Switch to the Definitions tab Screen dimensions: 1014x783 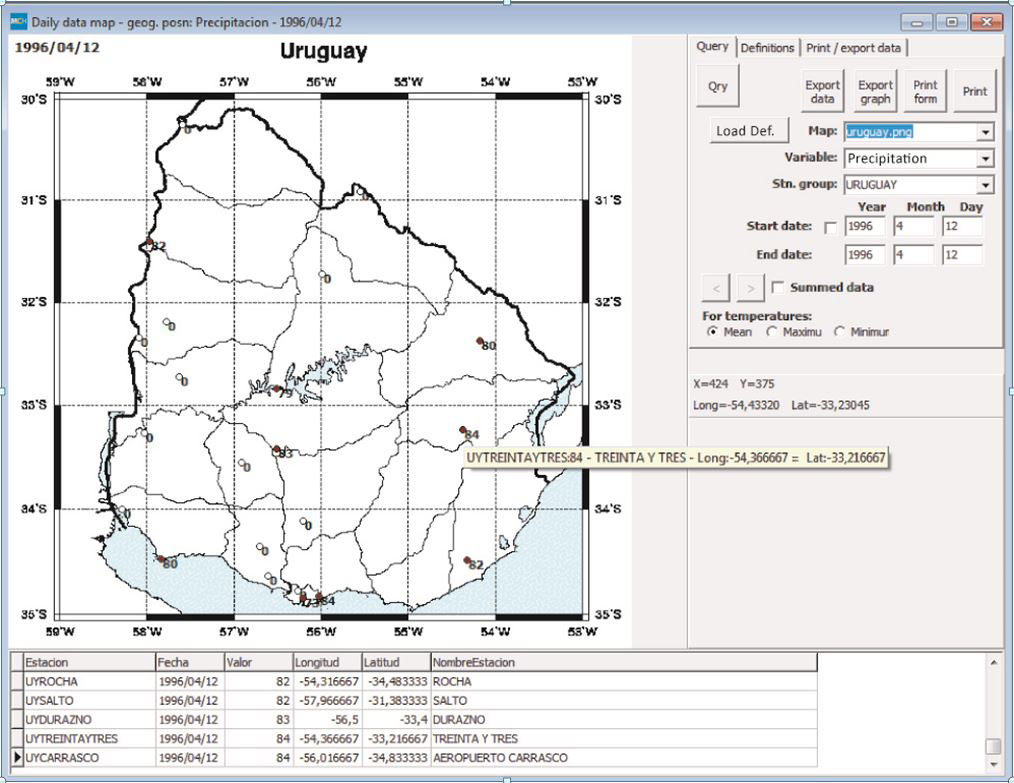click(x=767, y=48)
